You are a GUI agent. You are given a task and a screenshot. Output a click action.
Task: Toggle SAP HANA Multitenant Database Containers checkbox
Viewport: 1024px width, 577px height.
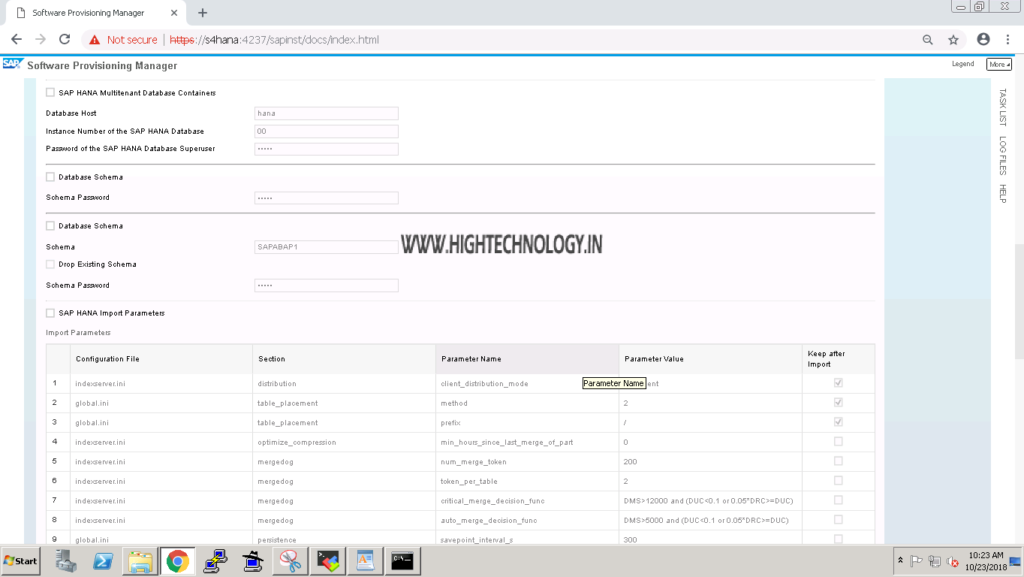pos(50,93)
